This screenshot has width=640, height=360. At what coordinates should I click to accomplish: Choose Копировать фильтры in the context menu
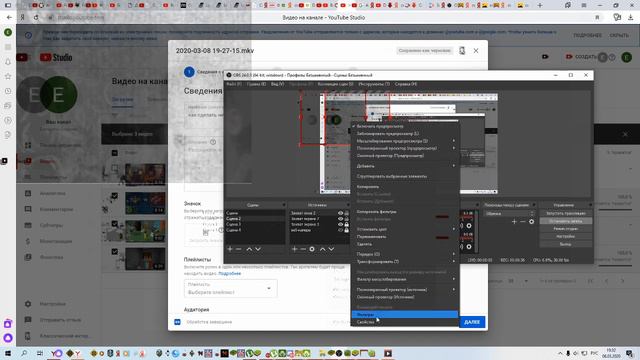point(405,211)
